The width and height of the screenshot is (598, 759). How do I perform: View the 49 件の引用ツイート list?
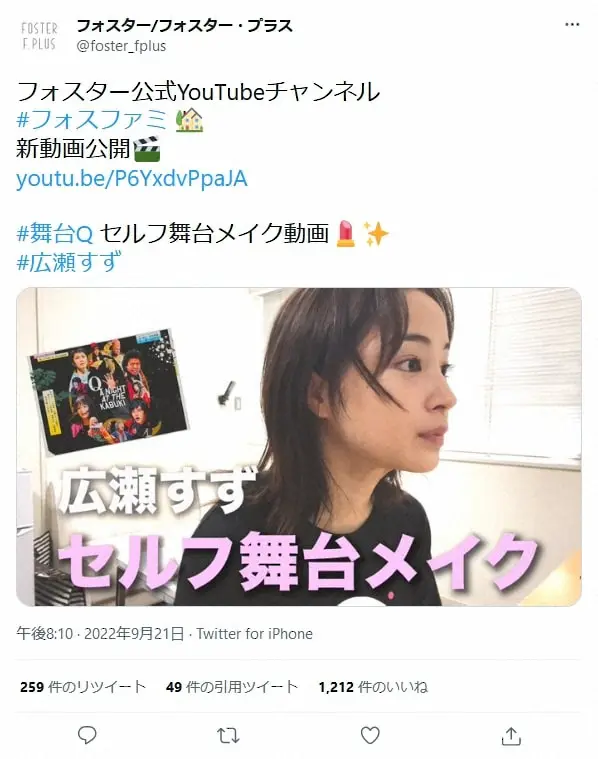(x=232, y=687)
